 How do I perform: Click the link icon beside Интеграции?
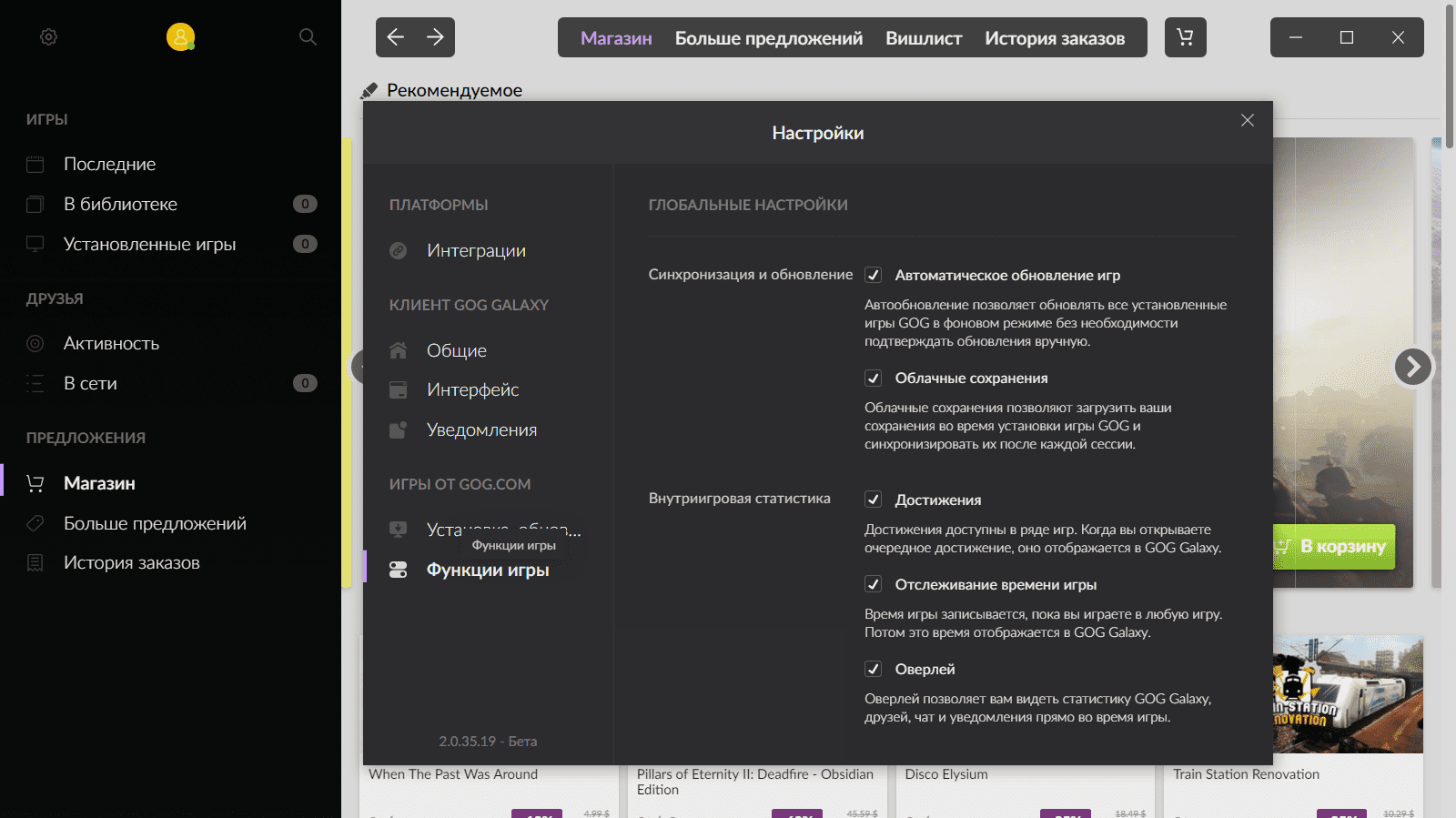pos(399,251)
